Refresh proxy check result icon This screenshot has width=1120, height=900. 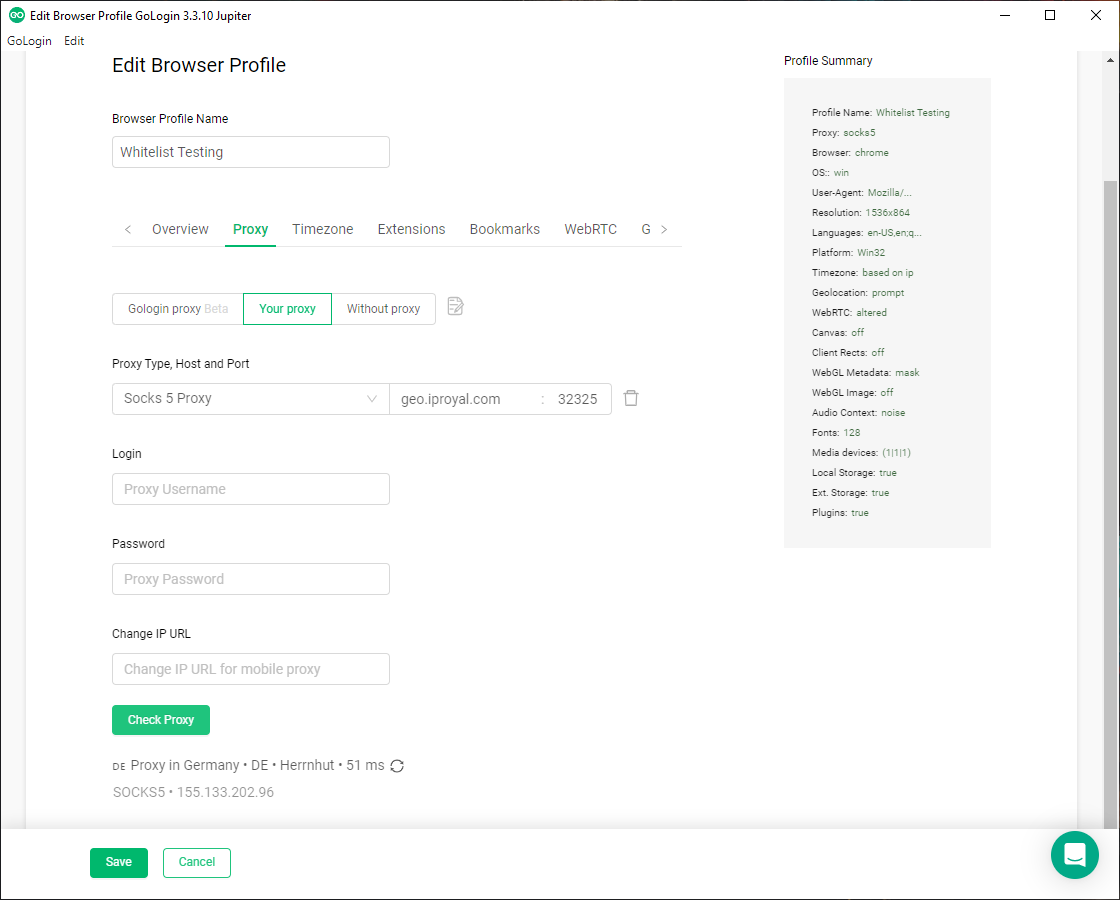(397, 766)
